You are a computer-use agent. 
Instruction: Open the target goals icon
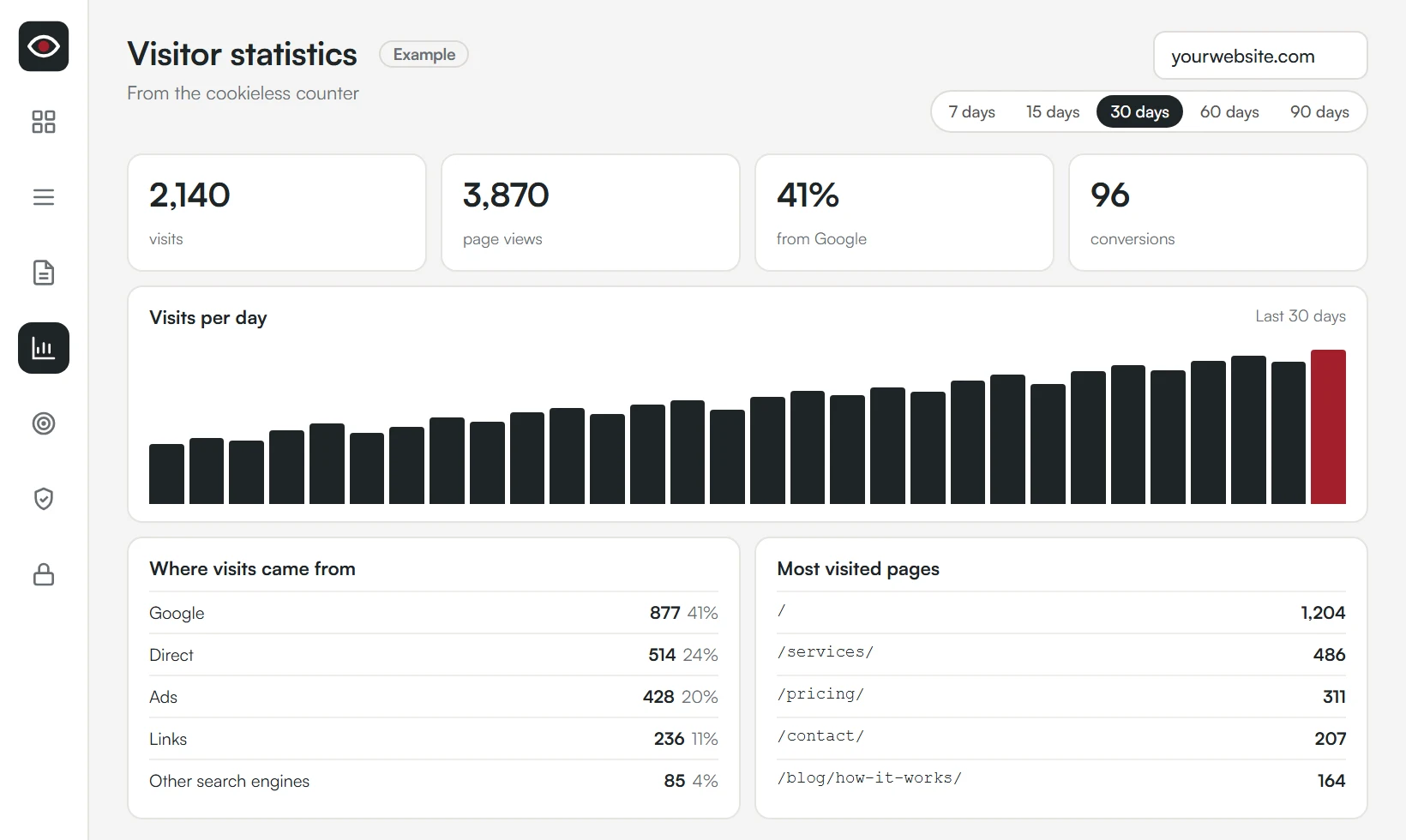click(x=44, y=423)
